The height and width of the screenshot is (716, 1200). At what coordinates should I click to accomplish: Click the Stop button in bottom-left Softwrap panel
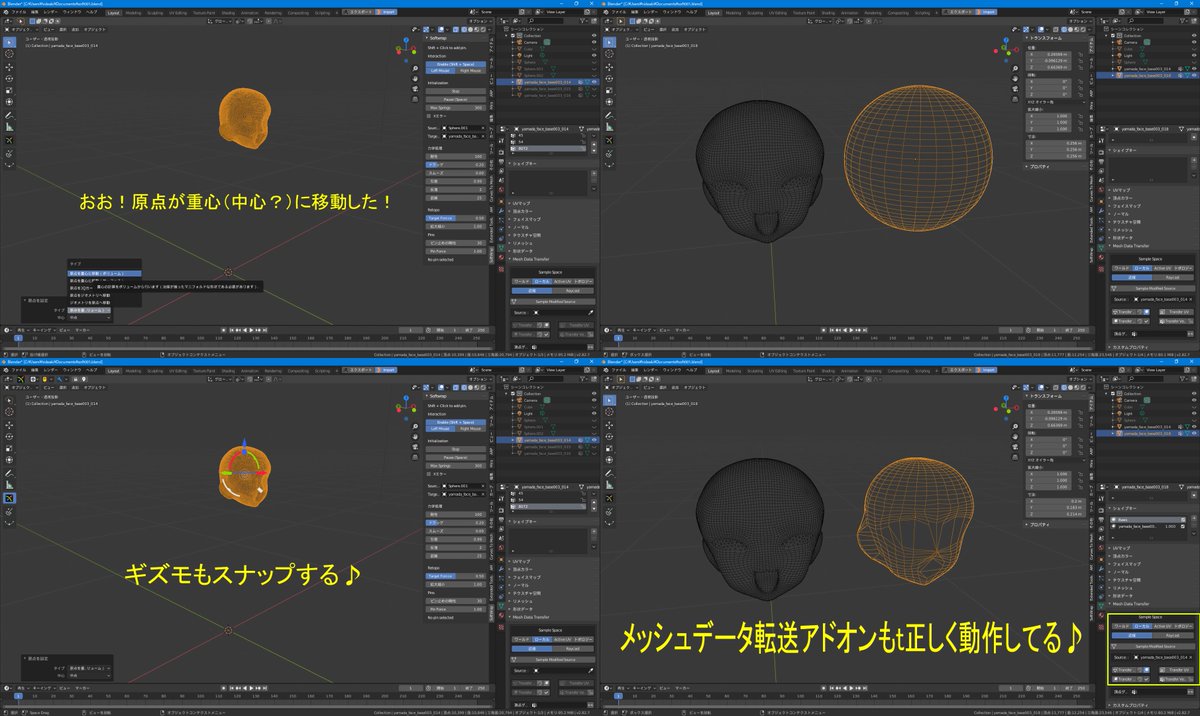point(456,449)
